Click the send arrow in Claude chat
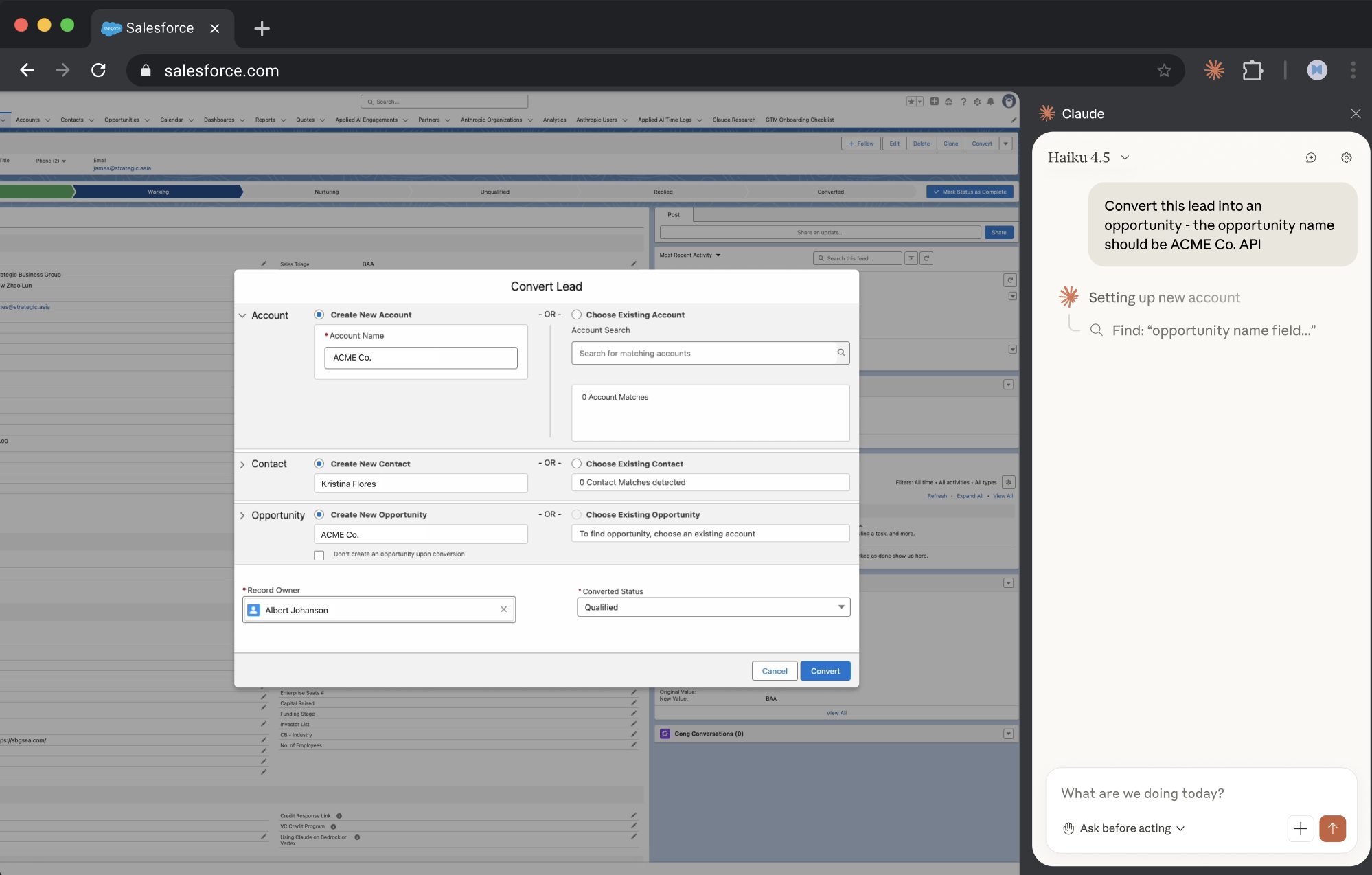1372x875 pixels. [1332, 828]
